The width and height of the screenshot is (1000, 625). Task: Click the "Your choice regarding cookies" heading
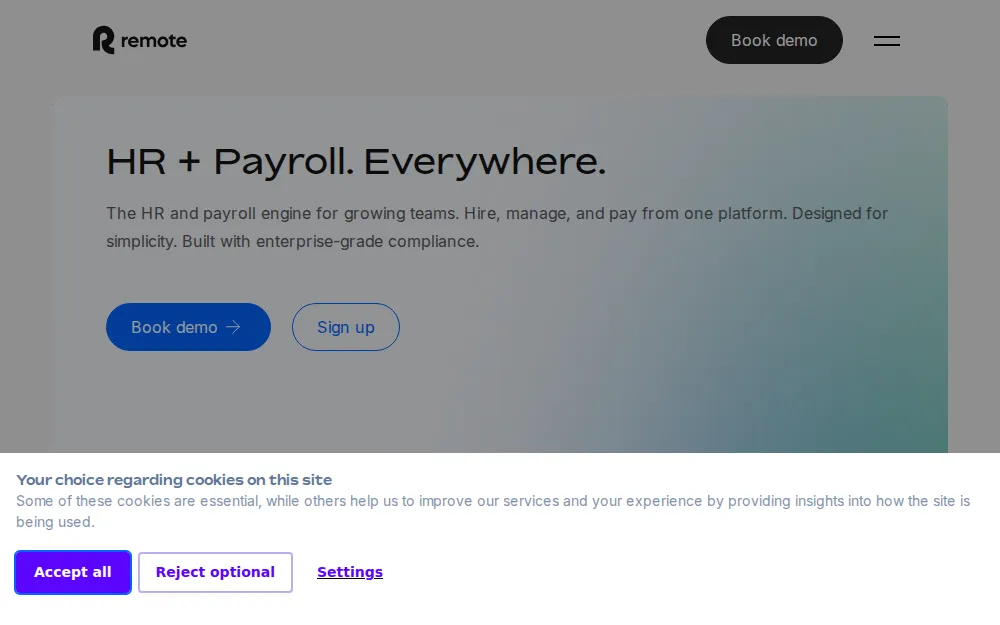click(x=174, y=480)
